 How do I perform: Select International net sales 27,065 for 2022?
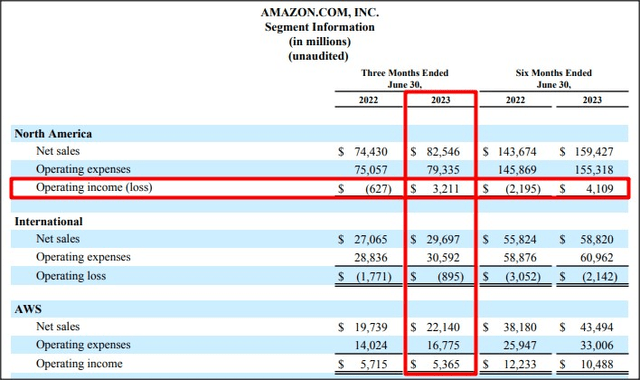pyautogui.click(x=371, y=239)
